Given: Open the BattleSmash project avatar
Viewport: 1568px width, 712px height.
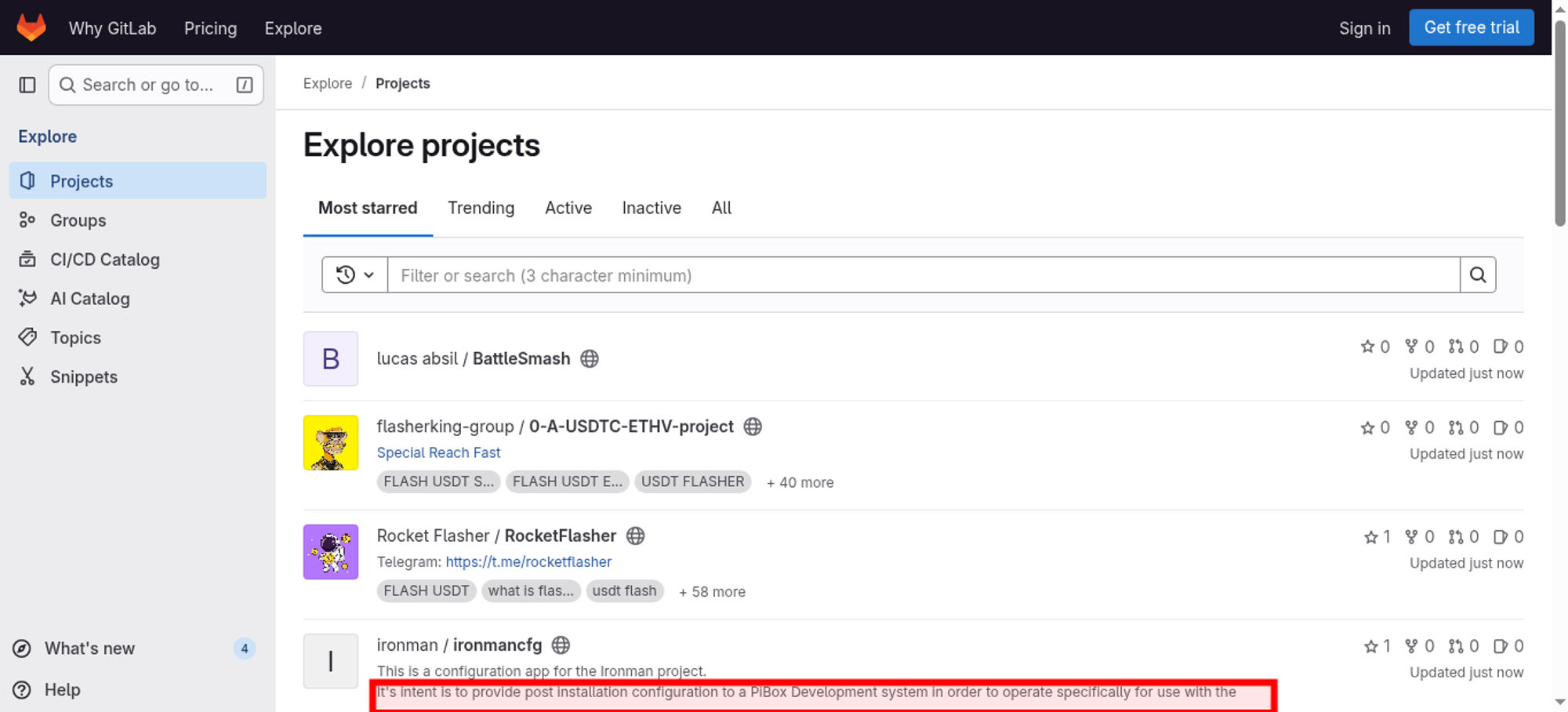Looking at the screenshot, I should (x=331, y=359).
